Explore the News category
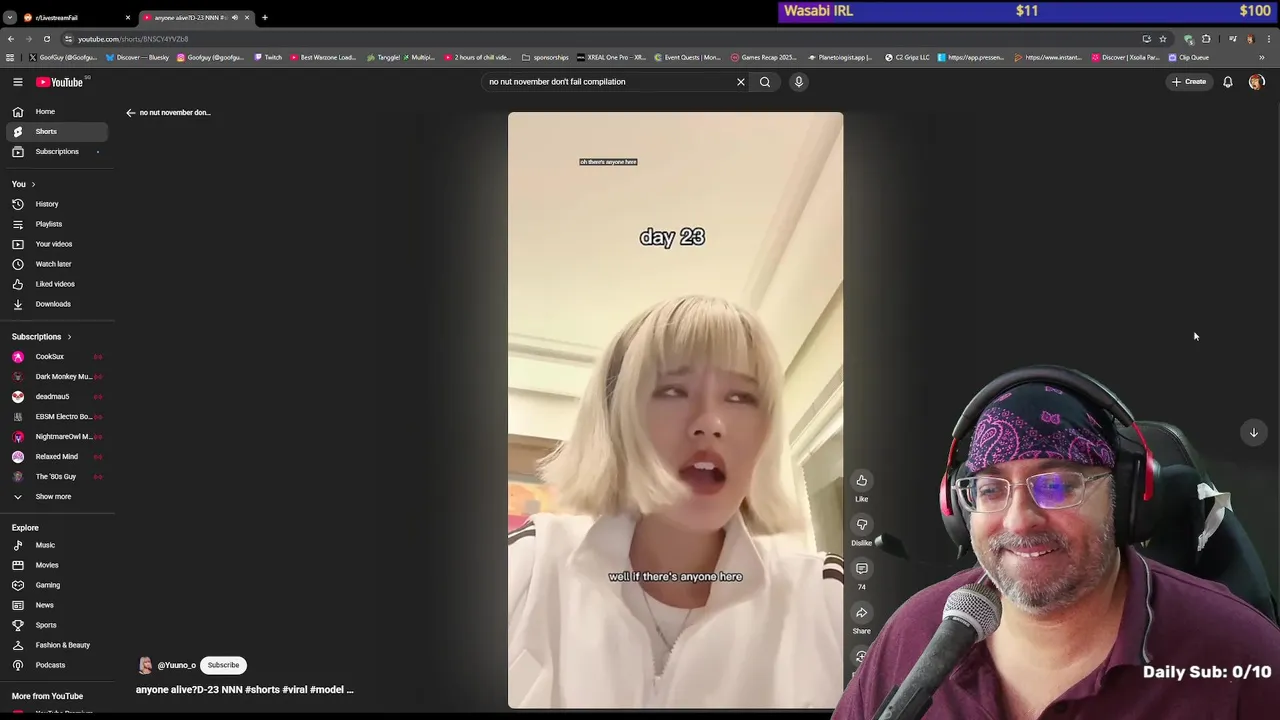Viewport: 1280px width, 720px height. pyautogui.click(x=57, y=605)
